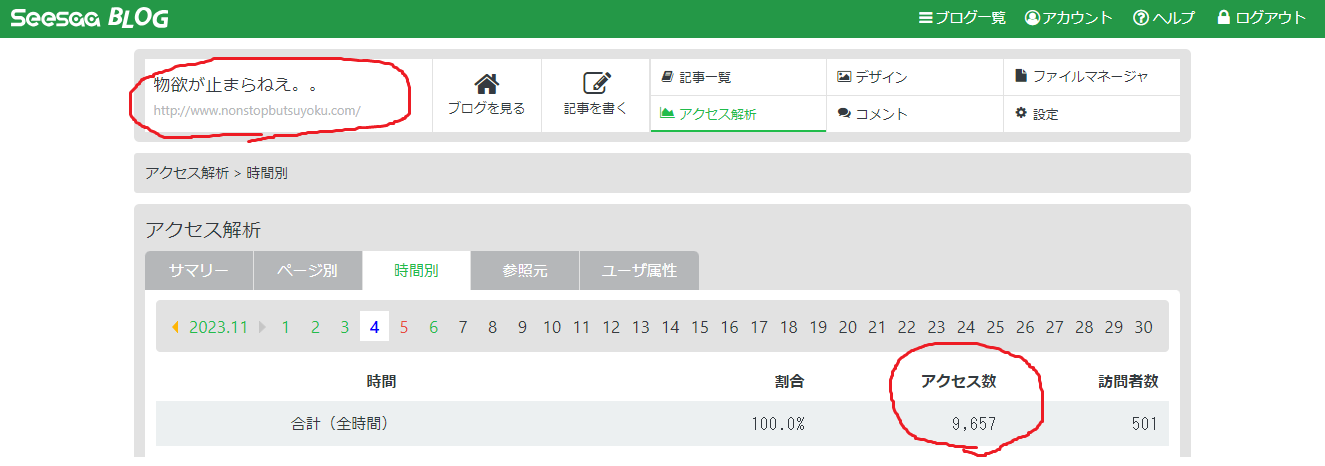Select day 12 in date row
Screen dimensions: 1325x466
(x=611, y=327)
